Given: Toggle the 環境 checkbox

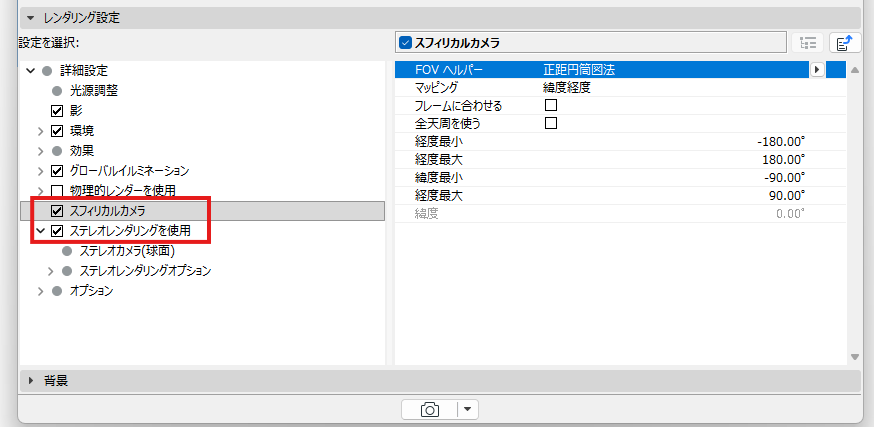Looking at the screenshot, I should (x=57, y=132).
